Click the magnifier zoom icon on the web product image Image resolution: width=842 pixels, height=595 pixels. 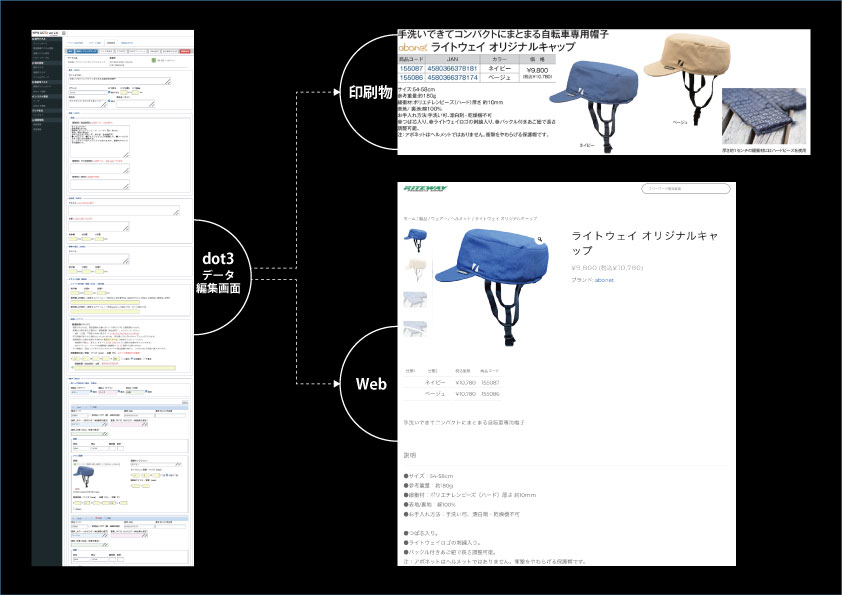540,240
